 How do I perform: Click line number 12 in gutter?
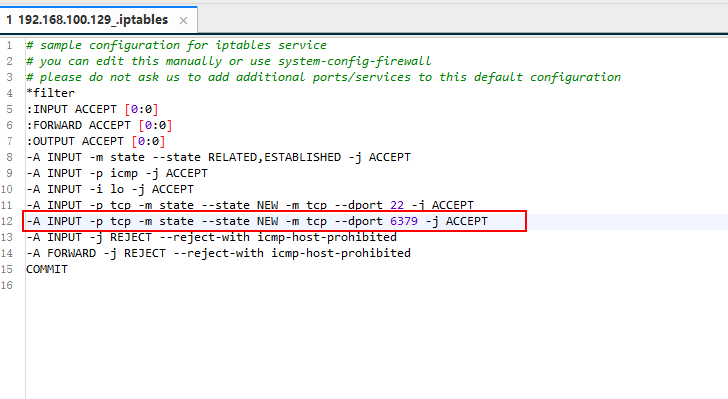coord(7,221)
